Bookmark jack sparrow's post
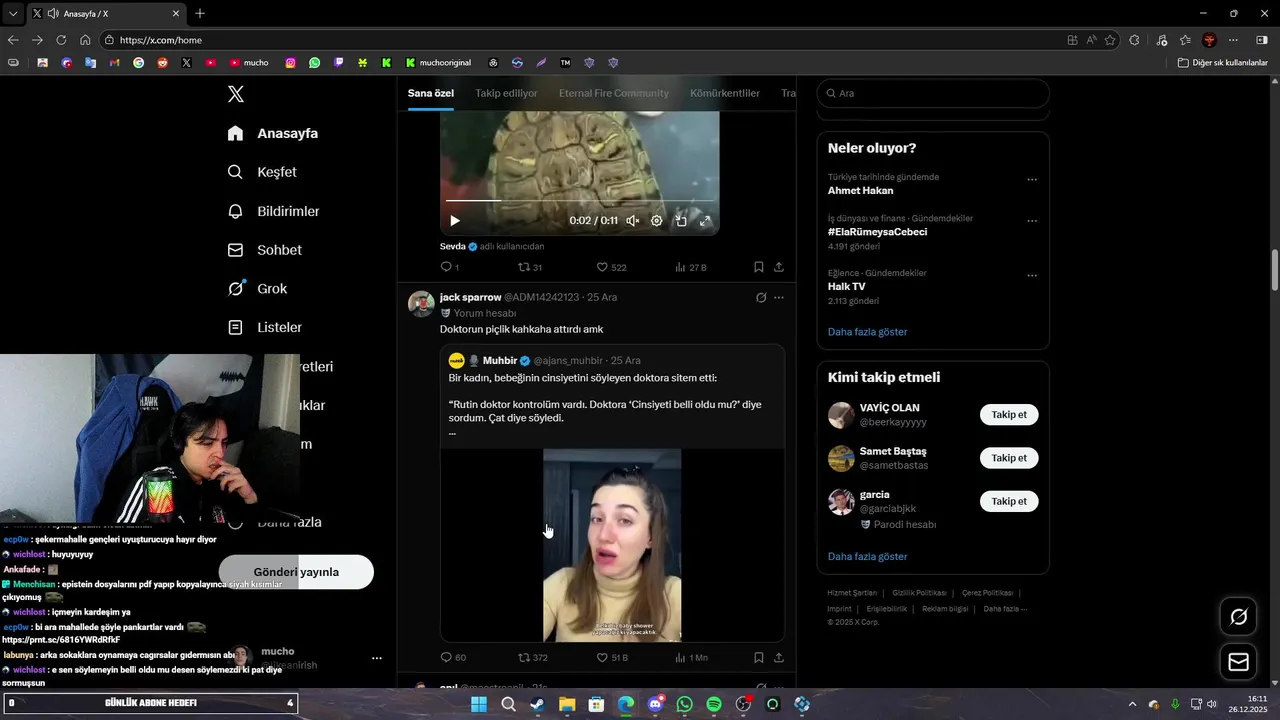 point(759,658)
